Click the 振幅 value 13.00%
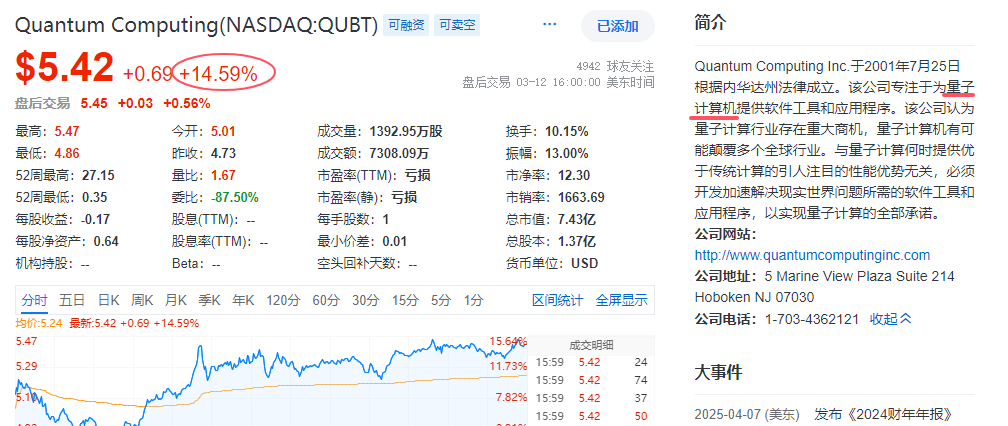 [566, 154]
